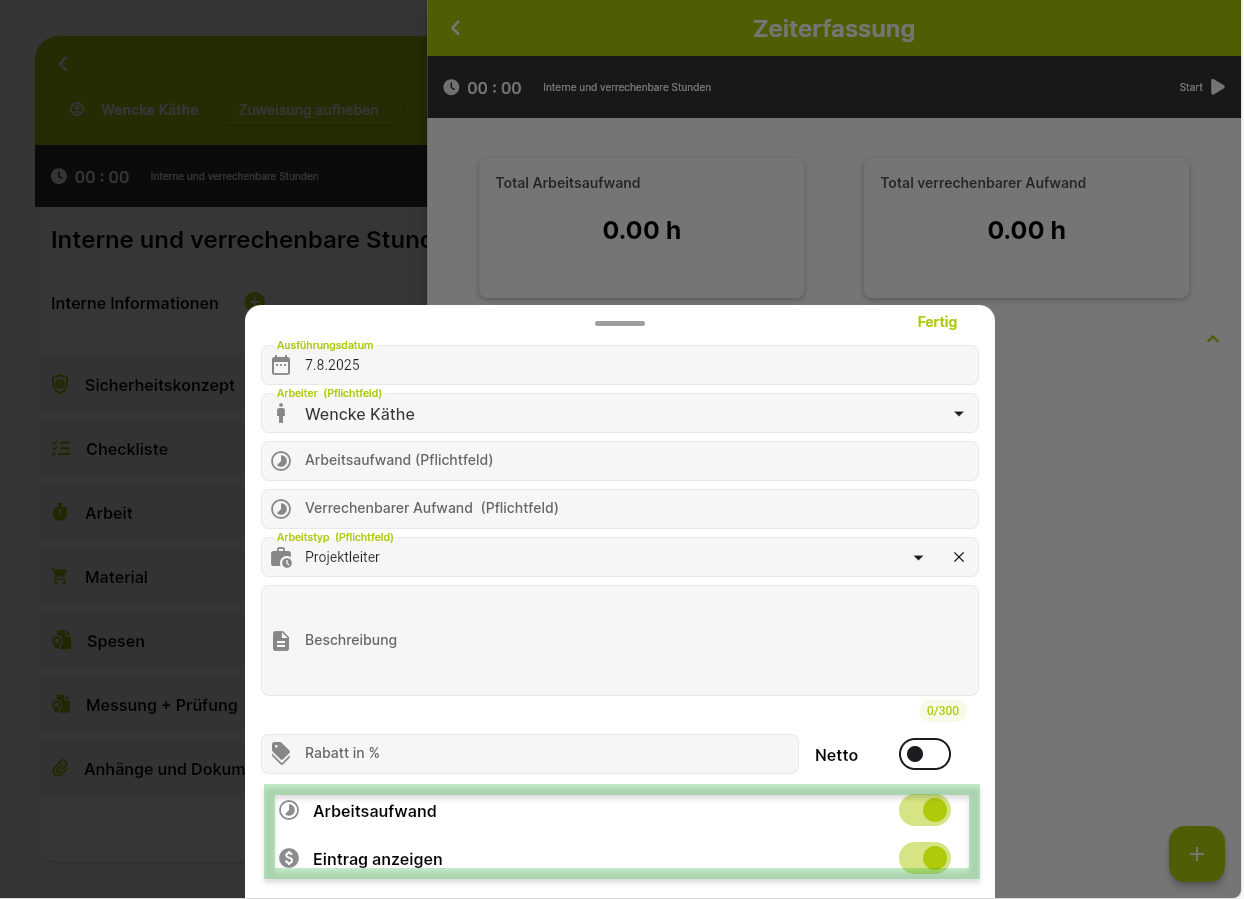Click the Verrechenbarer Aufwand input field

coord(620,509)
